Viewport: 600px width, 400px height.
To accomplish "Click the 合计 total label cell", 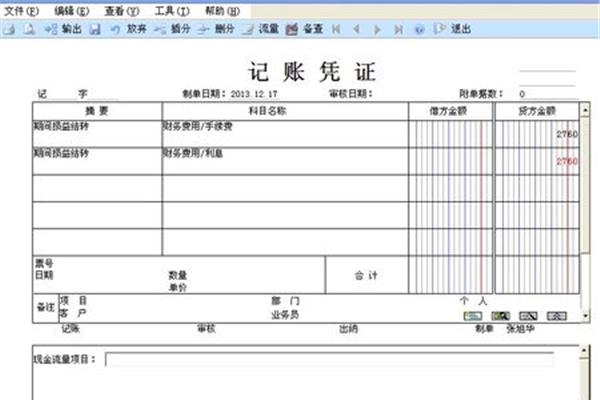I will click(367, 275).
